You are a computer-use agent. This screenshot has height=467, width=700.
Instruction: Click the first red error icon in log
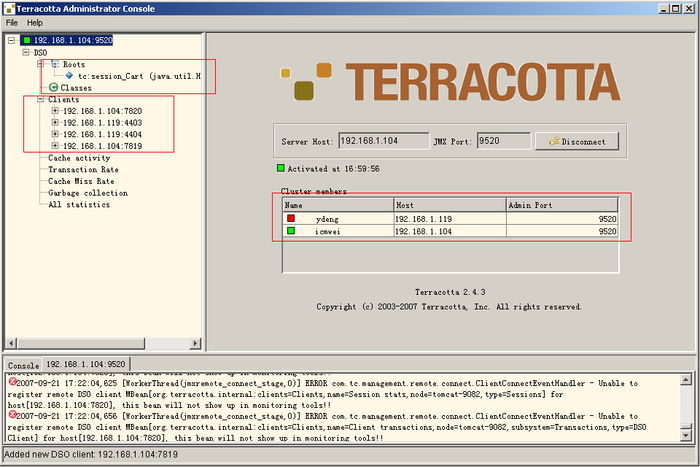coord(12,382)
